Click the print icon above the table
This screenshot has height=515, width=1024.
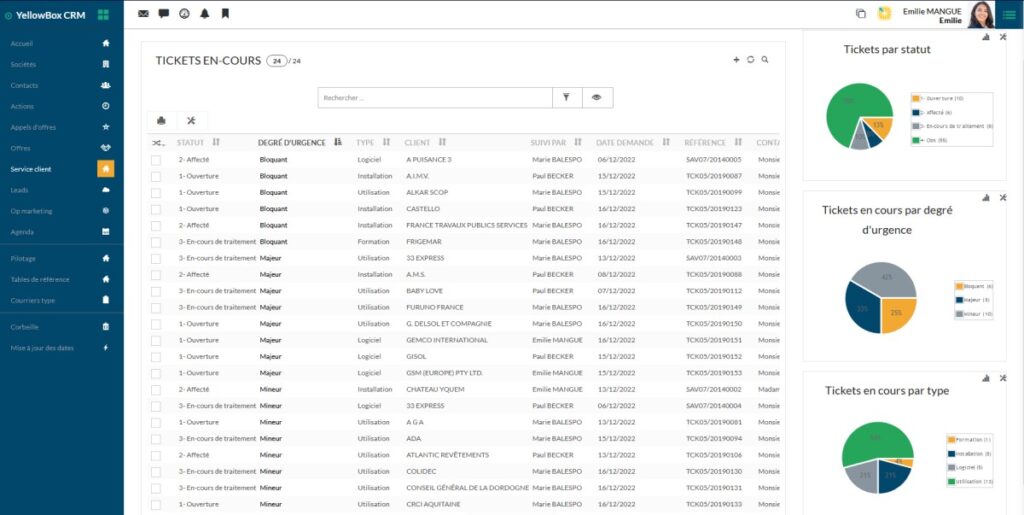[x=161, y=121]
